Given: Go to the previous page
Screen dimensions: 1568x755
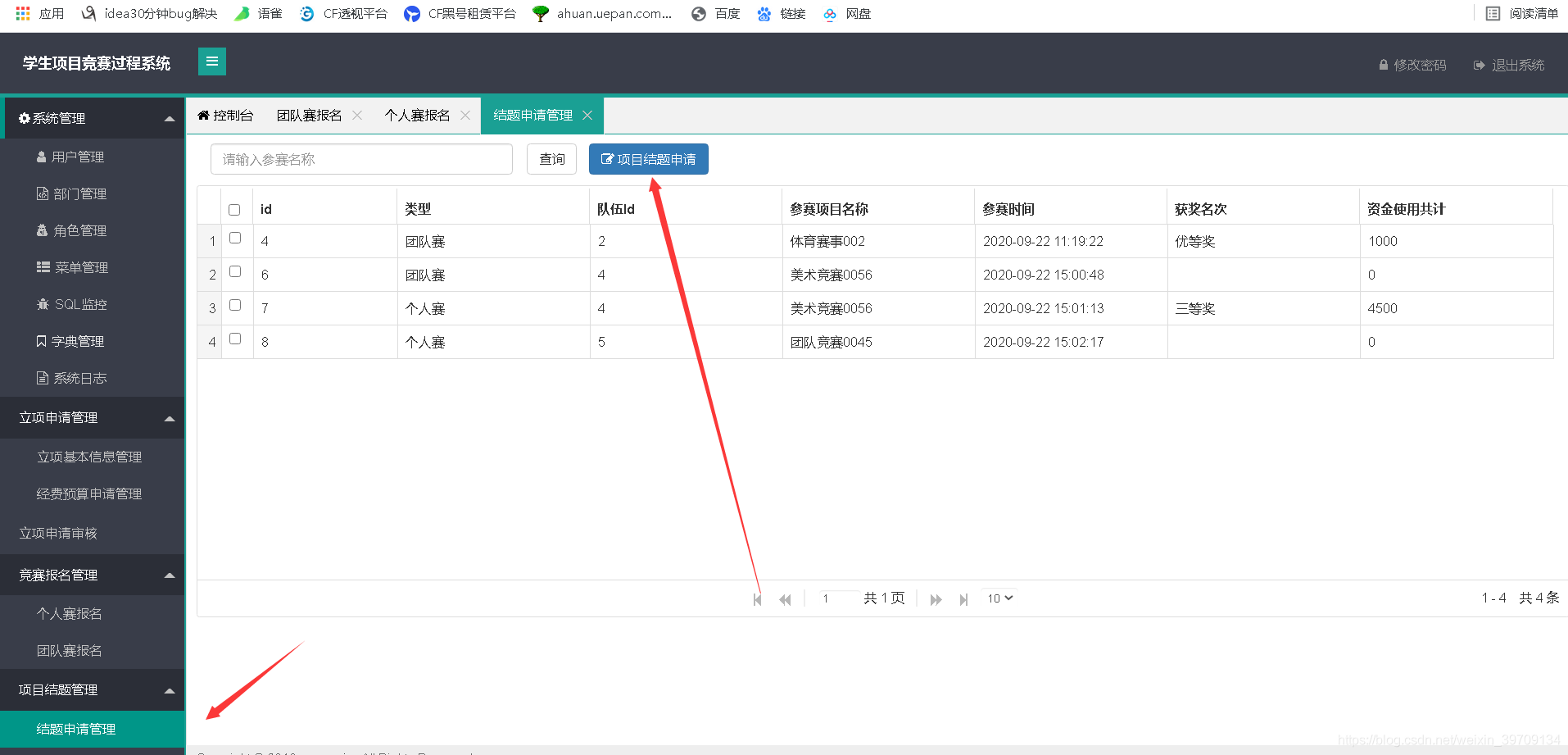Looking at the screenshot, I should pos(785,599).
